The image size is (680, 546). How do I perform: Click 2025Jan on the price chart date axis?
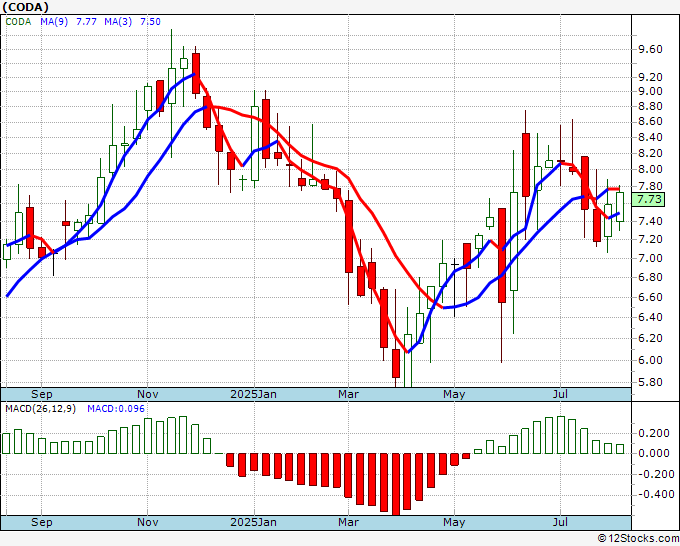[253, 394]
